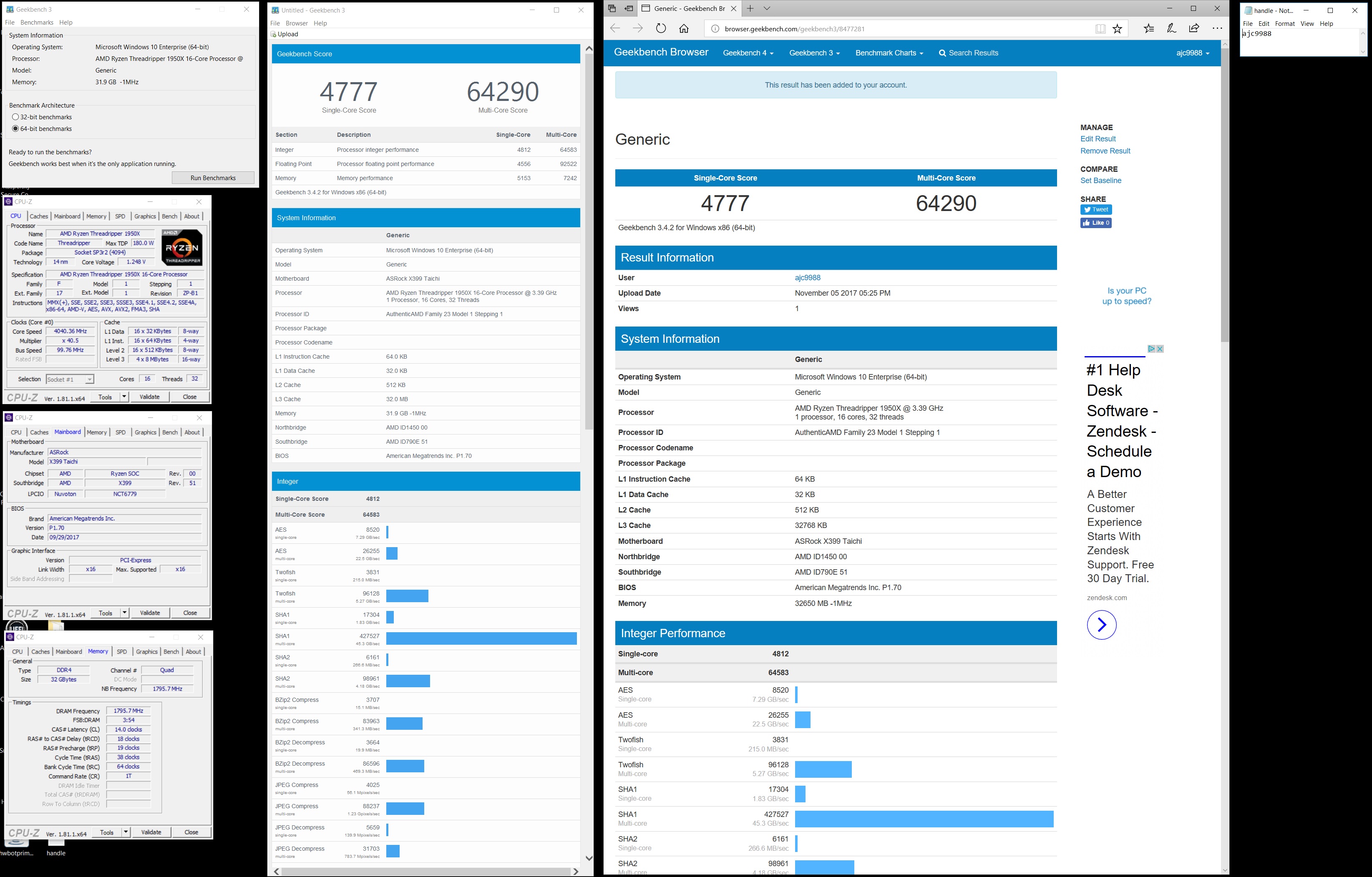This screenshot has width=1372, height=877.
Task: Click the zendesk ad arrow circle
Action: (x=1101, y=625)
